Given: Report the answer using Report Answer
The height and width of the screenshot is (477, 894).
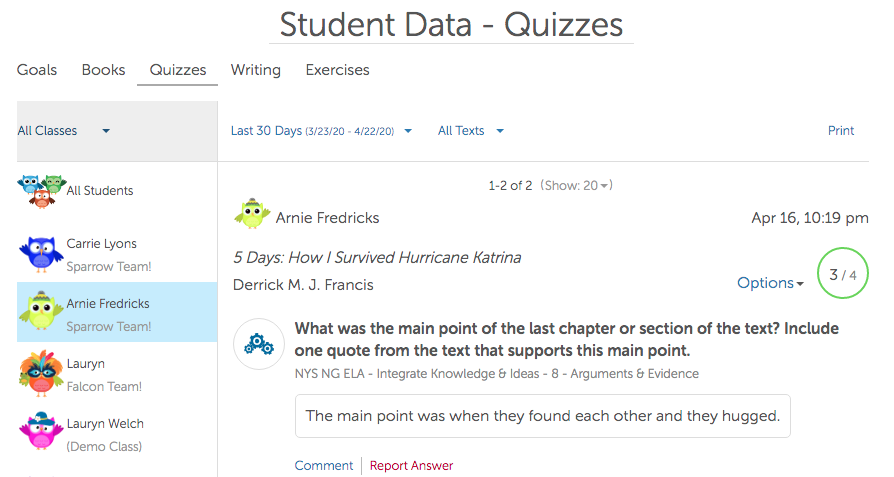Looking at the screenshot, I should tap(411, 465).
